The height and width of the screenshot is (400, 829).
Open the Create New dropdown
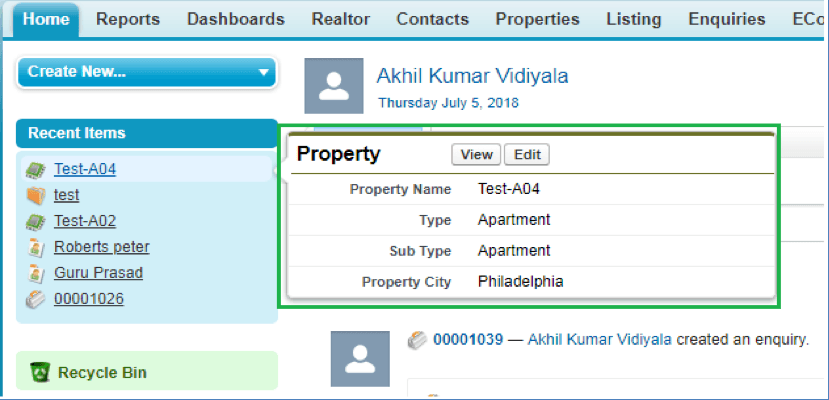pyautogui.click(x=146, y=72)
